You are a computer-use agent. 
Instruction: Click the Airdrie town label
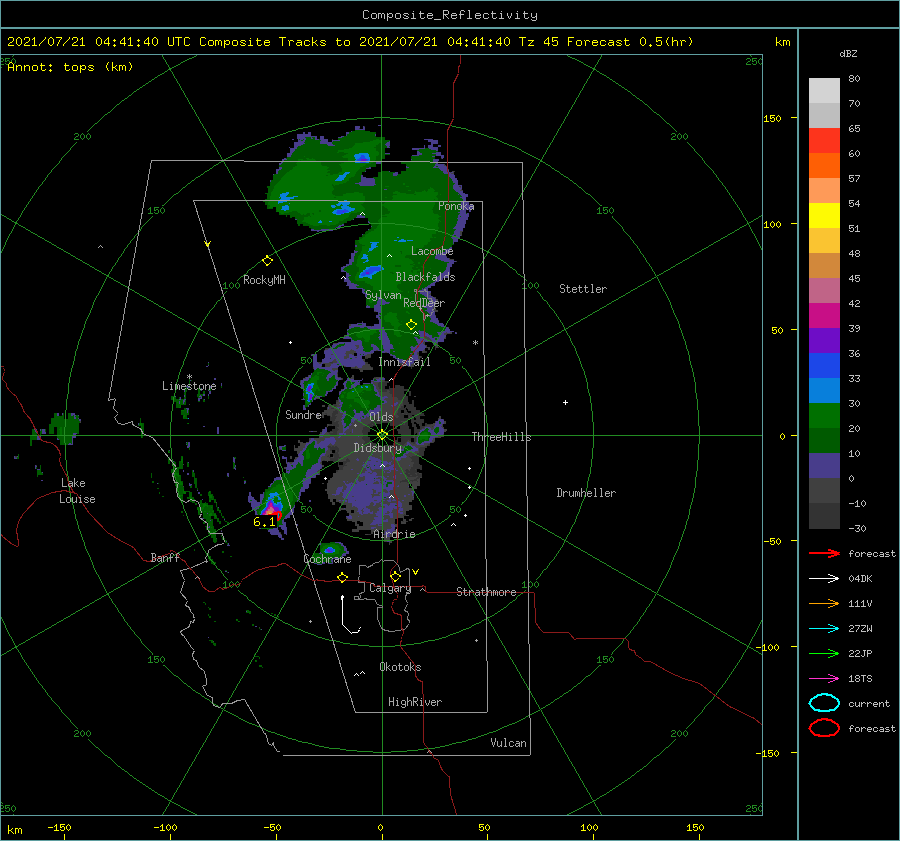click(394, 534)
